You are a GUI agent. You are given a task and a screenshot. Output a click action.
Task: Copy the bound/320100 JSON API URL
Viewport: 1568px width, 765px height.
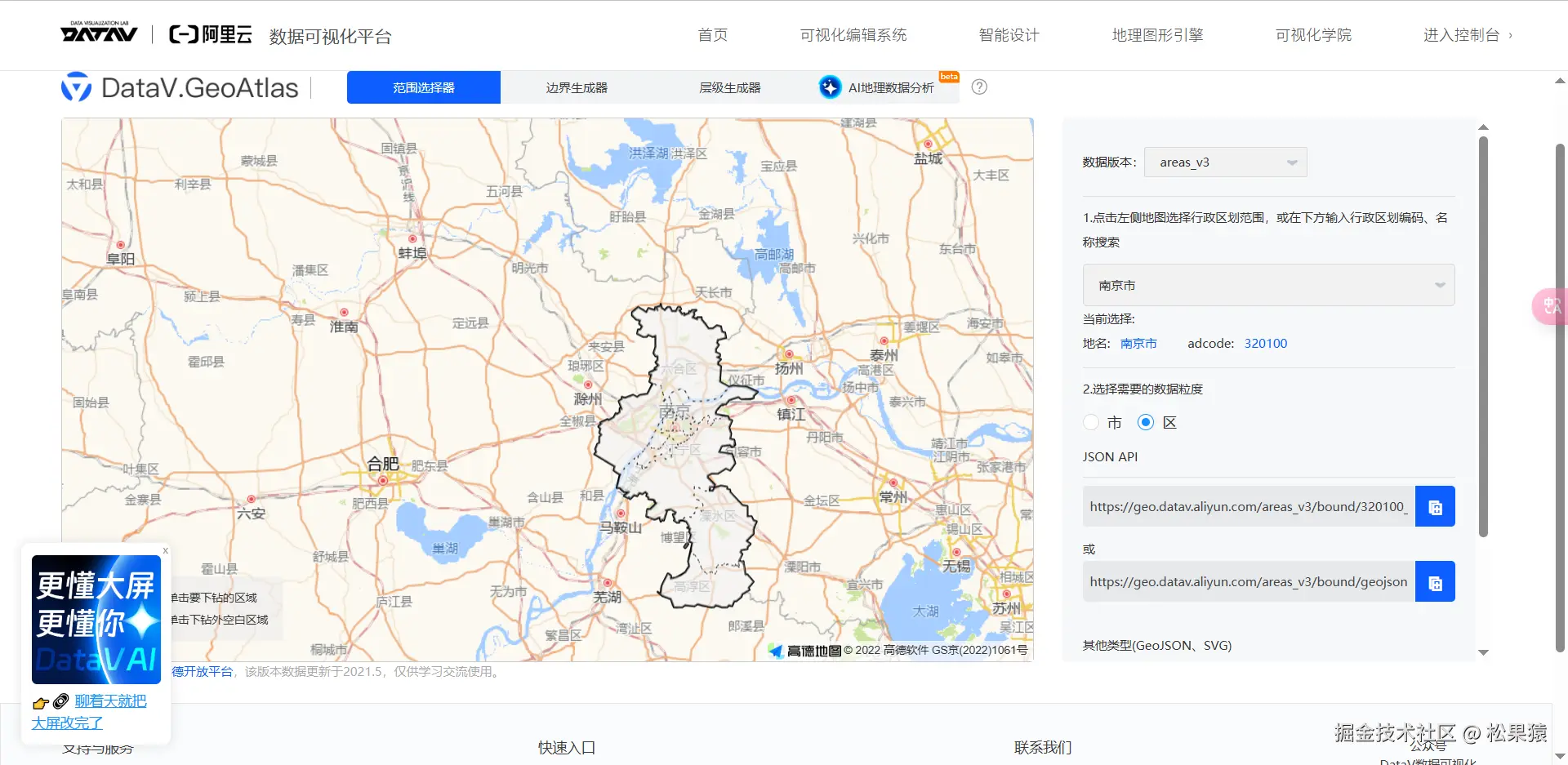point(1435,507)
